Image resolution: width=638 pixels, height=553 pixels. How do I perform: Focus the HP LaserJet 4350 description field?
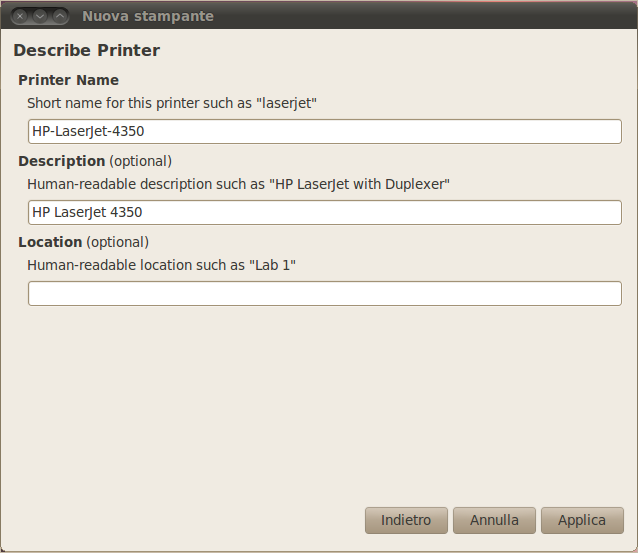324,212
